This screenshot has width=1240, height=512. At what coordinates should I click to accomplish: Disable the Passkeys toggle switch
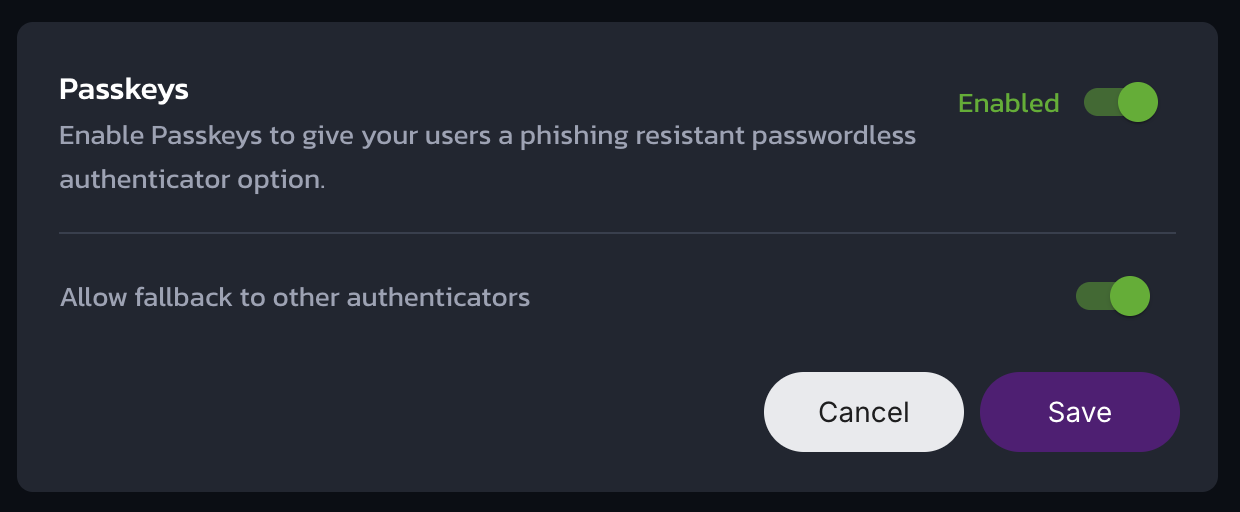[1120, 102]
